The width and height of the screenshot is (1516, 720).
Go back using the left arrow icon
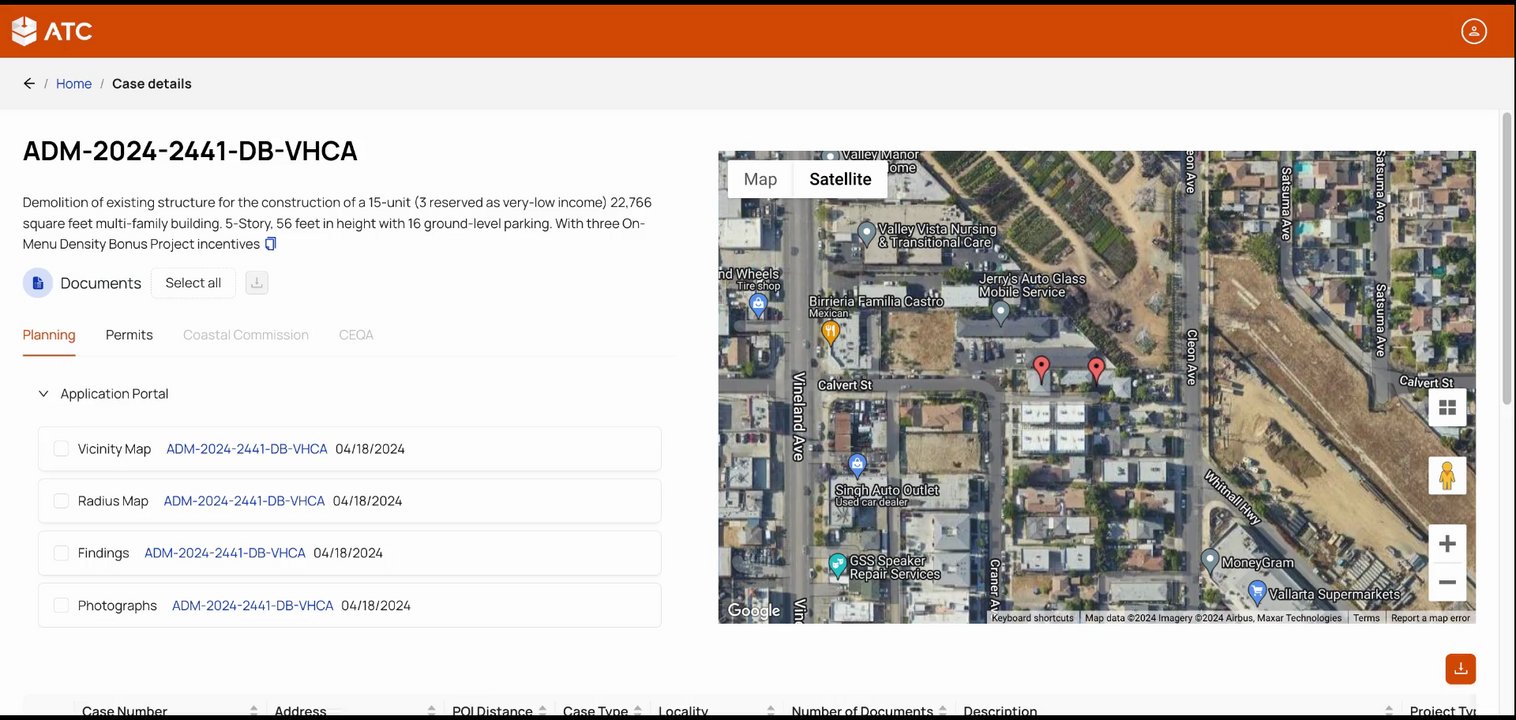click(29, 84)
